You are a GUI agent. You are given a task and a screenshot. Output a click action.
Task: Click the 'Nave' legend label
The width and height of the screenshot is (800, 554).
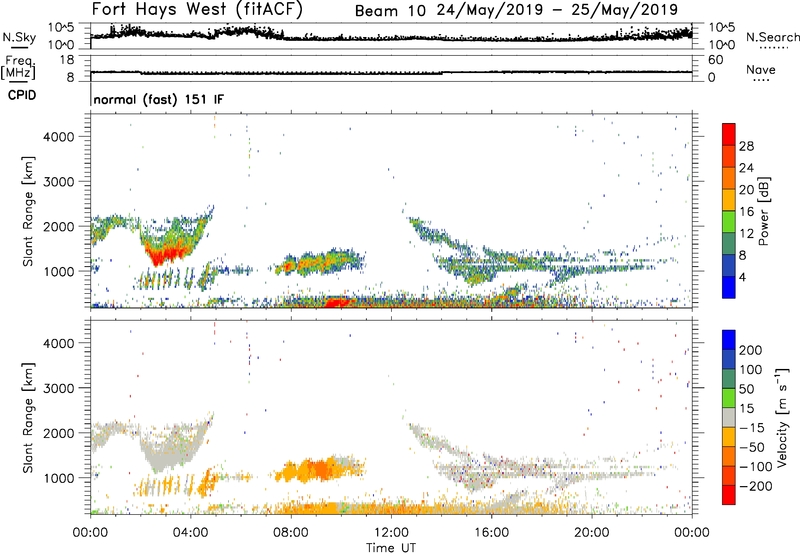pyautogui.click(x=760, y=69)
